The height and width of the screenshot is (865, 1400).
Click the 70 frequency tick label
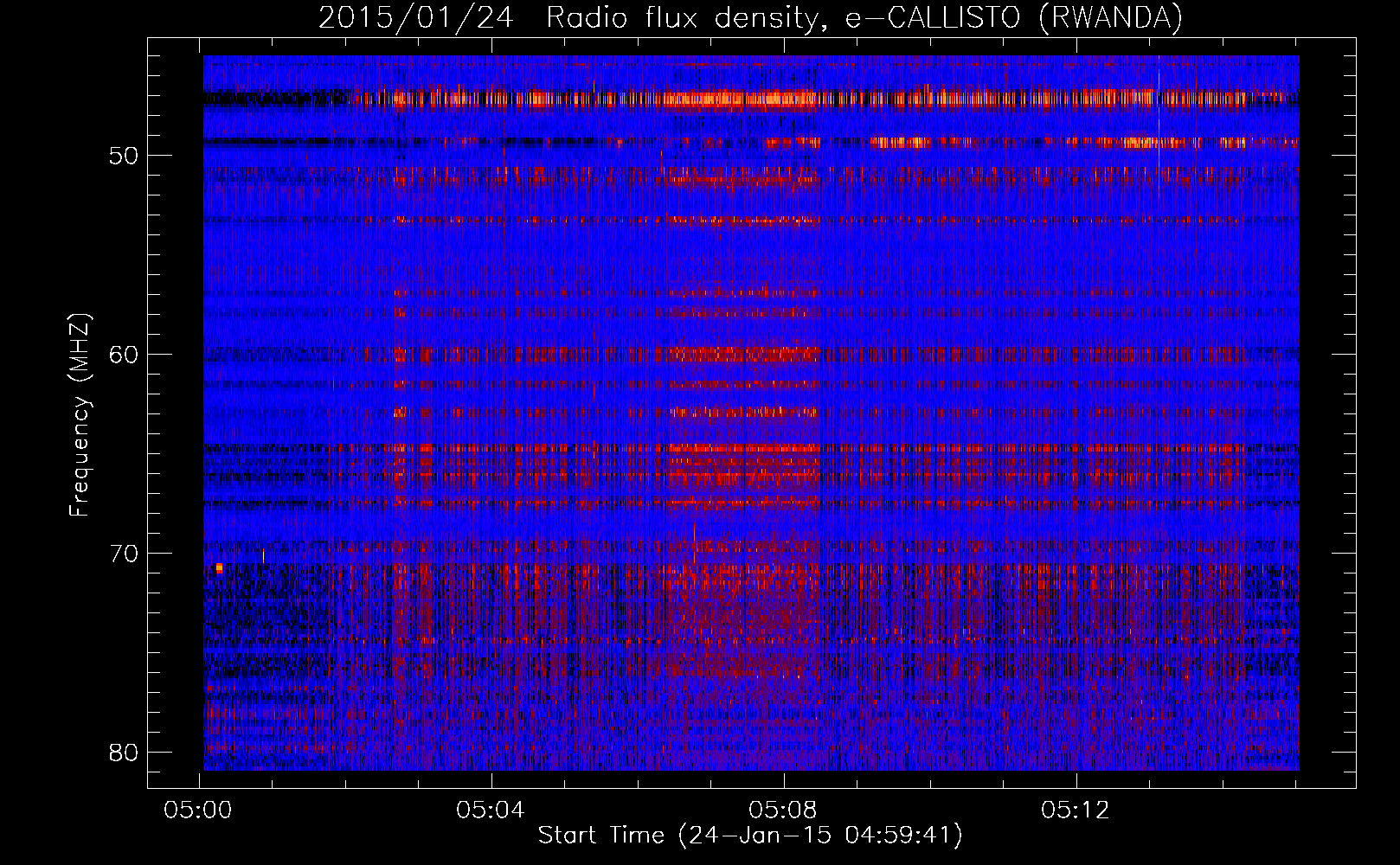(125, 554)
